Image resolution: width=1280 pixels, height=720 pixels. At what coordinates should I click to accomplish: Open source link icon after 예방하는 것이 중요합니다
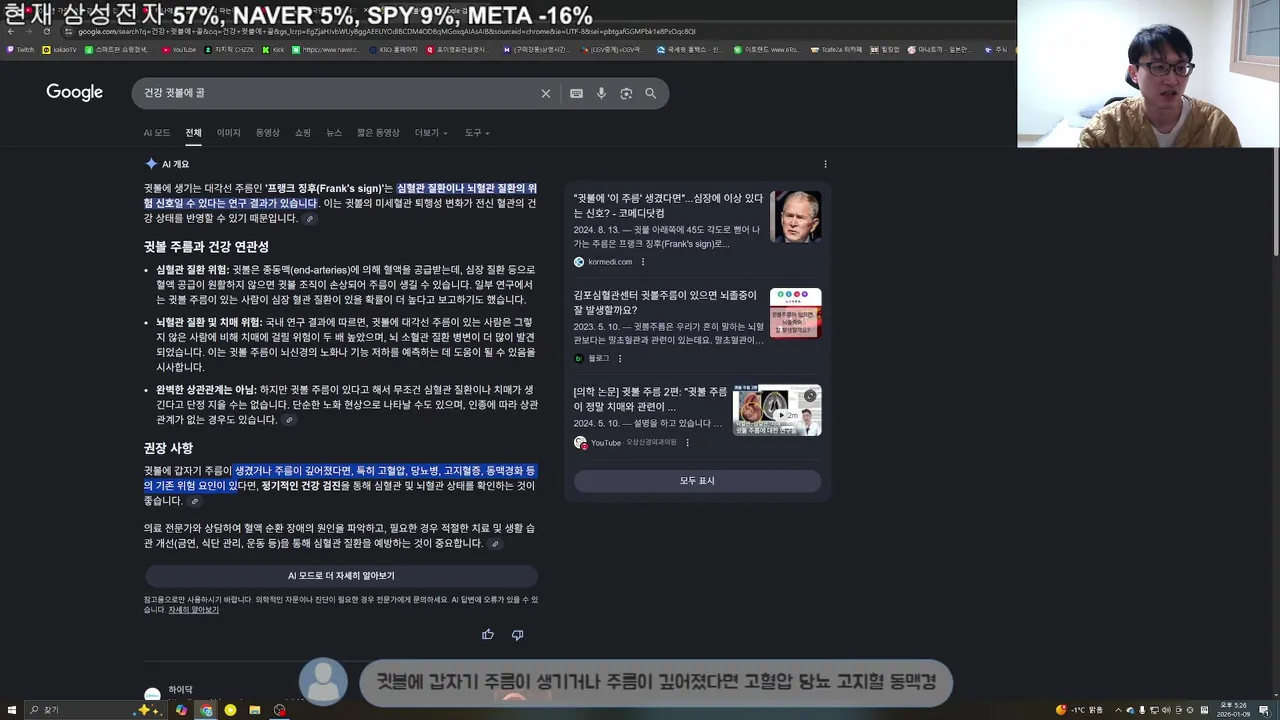pyautogui.click(x=494, y=544)
